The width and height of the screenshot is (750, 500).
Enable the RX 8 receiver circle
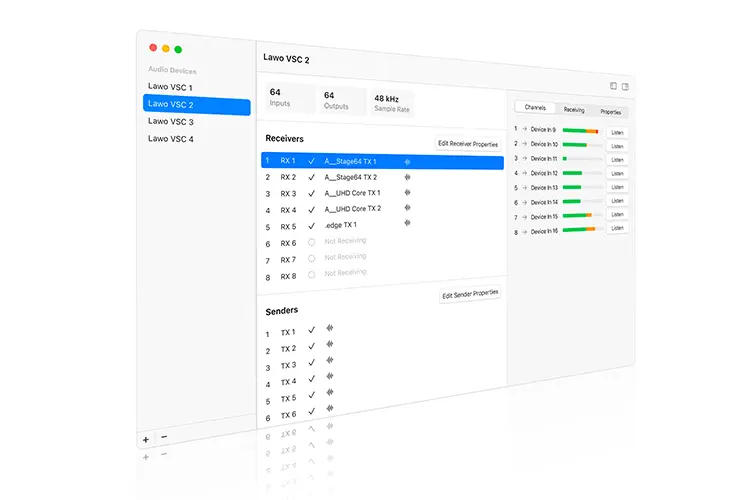(311, 275)
